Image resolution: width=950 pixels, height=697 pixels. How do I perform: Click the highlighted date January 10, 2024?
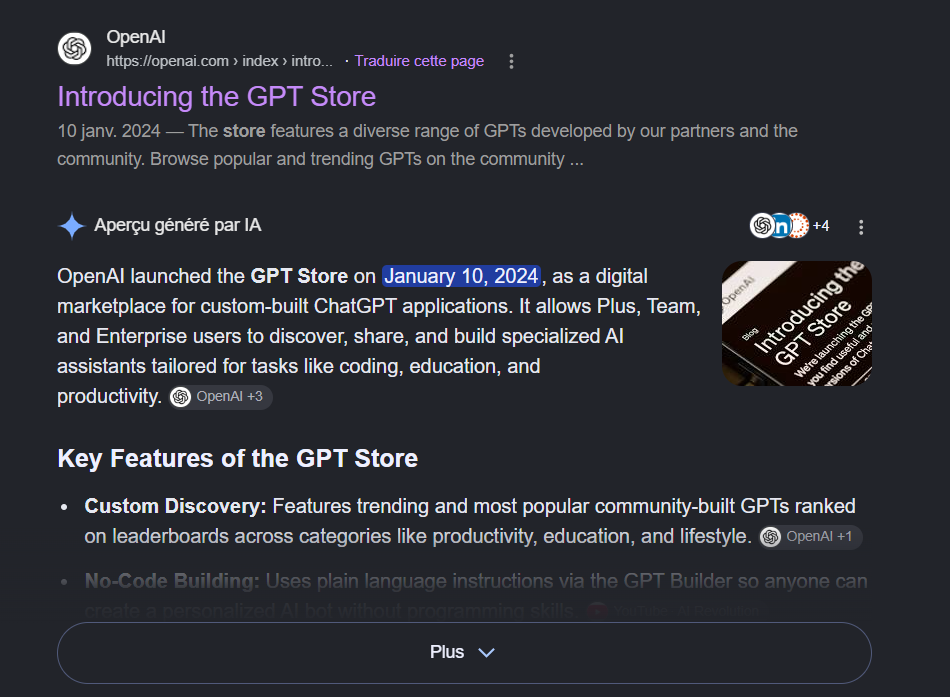(x=461, y=276)
